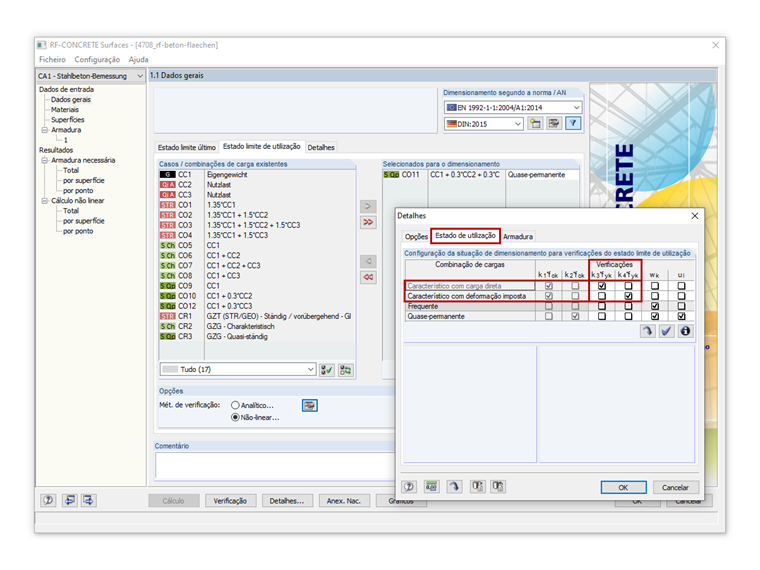Viewport: 760px width, 570px height.
Task: Open the CA1 - Stahlbeton-Bemessung case dropdown
Action: pos(140,76)
